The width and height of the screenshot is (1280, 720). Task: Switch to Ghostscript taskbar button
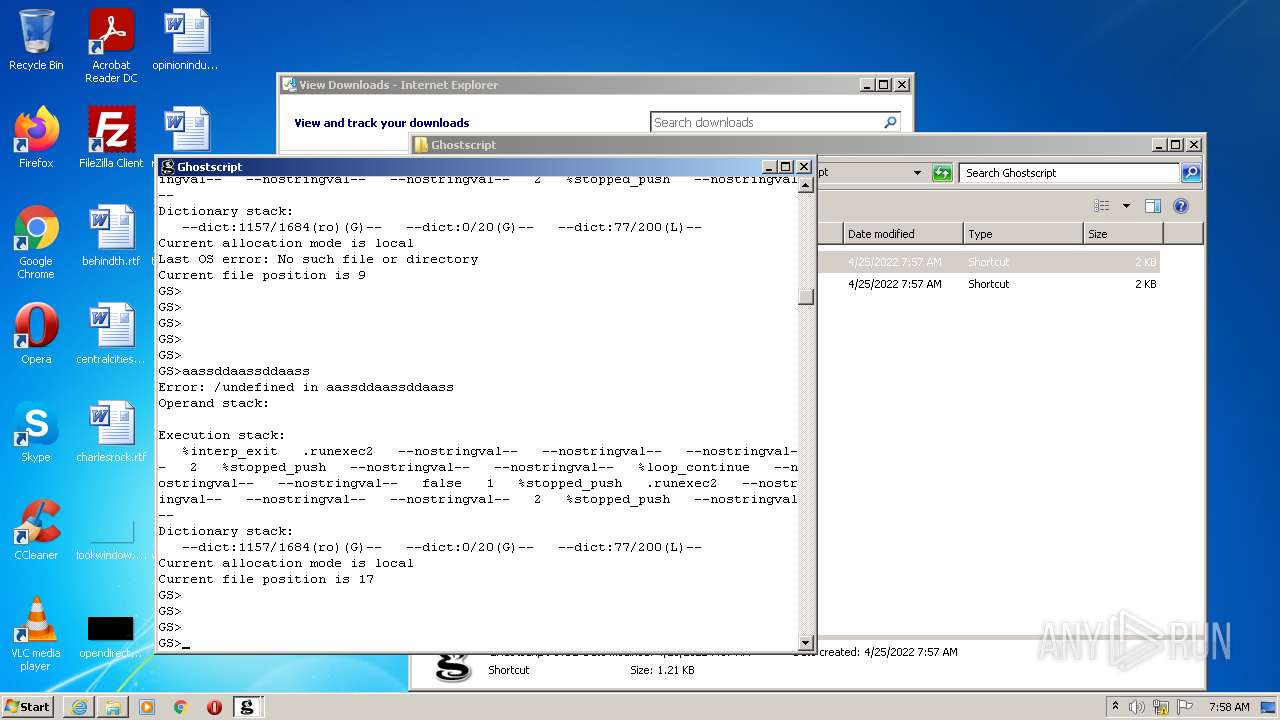[x=247, y=707]
